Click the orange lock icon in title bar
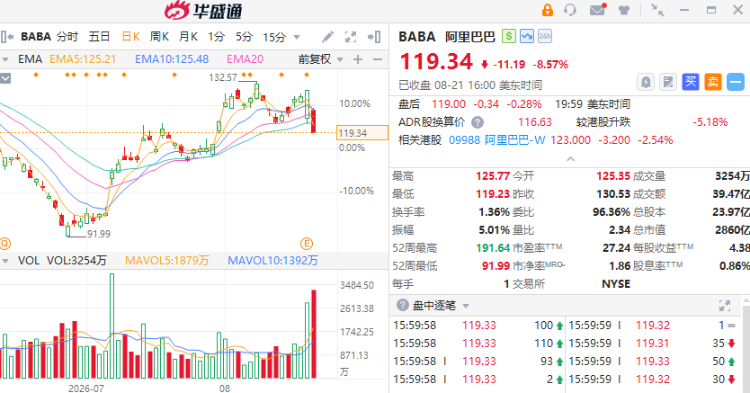This screenshot has height=393, width=750. (547, 10)
